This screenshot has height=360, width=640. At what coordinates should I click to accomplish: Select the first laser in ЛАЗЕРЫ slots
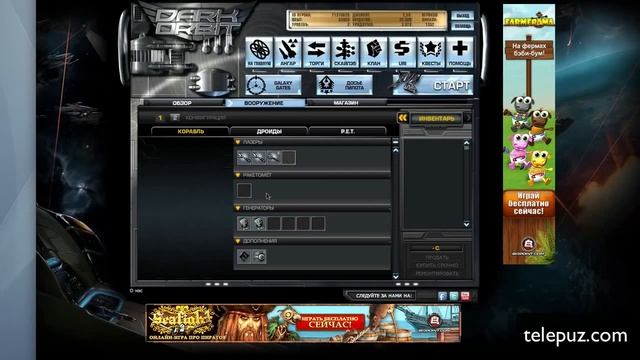[244, 158]
